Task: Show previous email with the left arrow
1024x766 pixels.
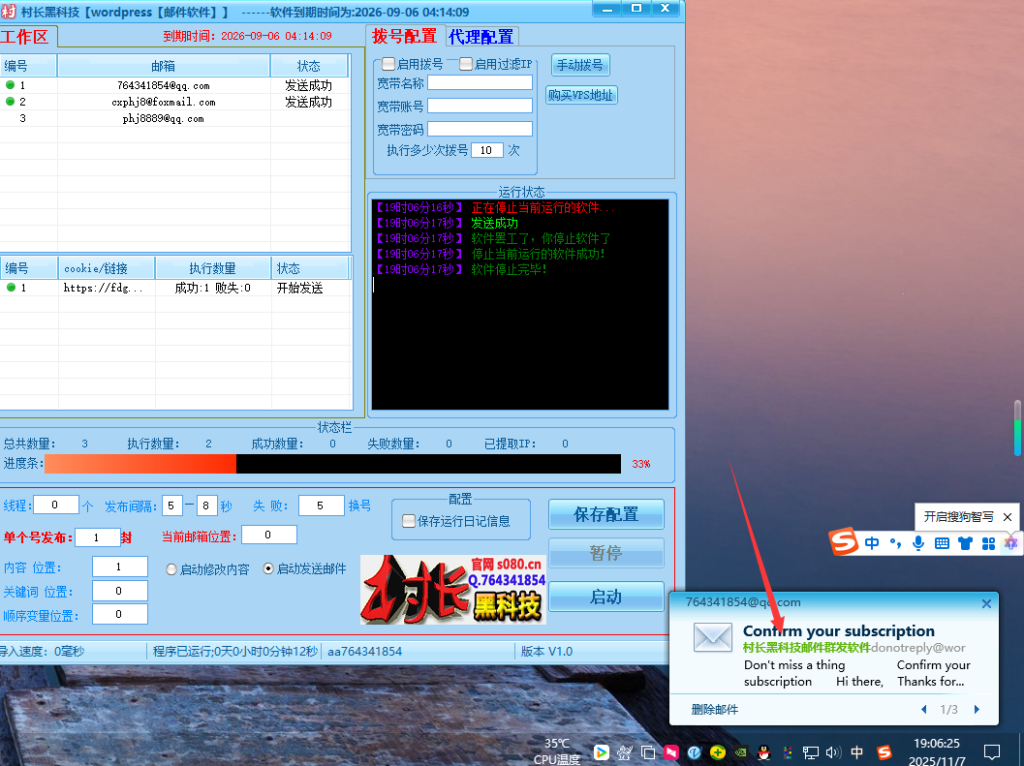Action: (924, 711)
